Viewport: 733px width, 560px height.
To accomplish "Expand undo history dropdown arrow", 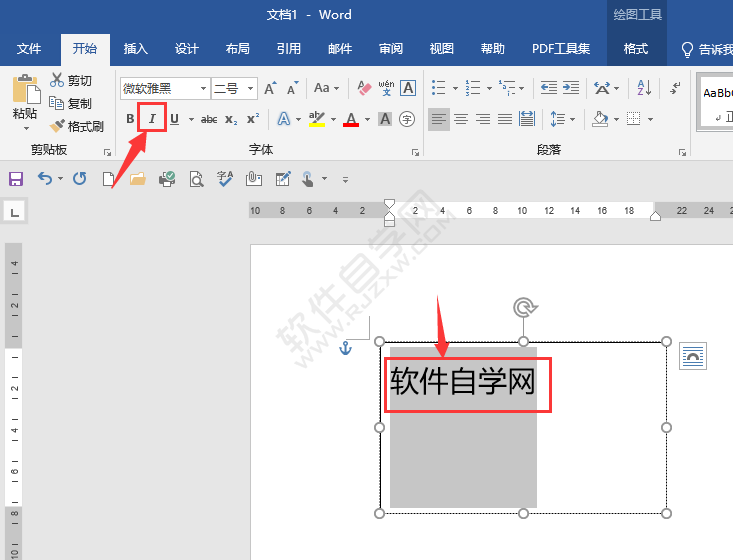I will click(x=61, y=179).
